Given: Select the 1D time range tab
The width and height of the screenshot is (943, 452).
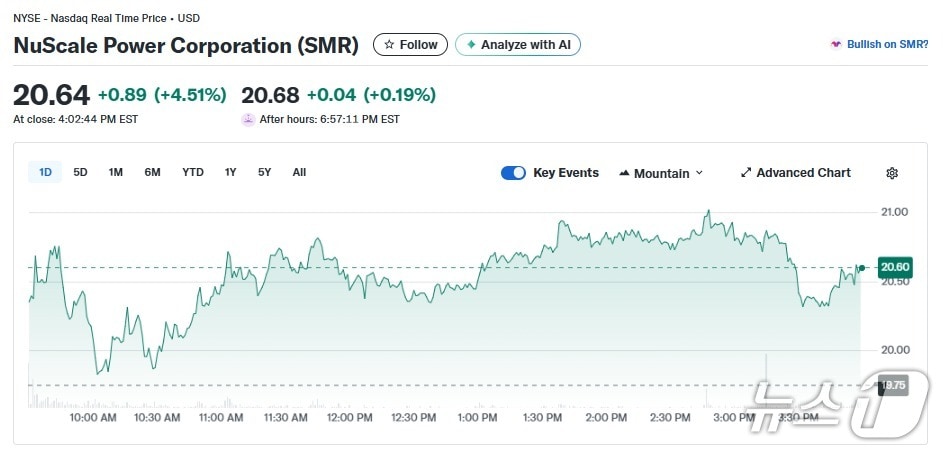Looking at the screenshot, I should click(x=45, y=172).
